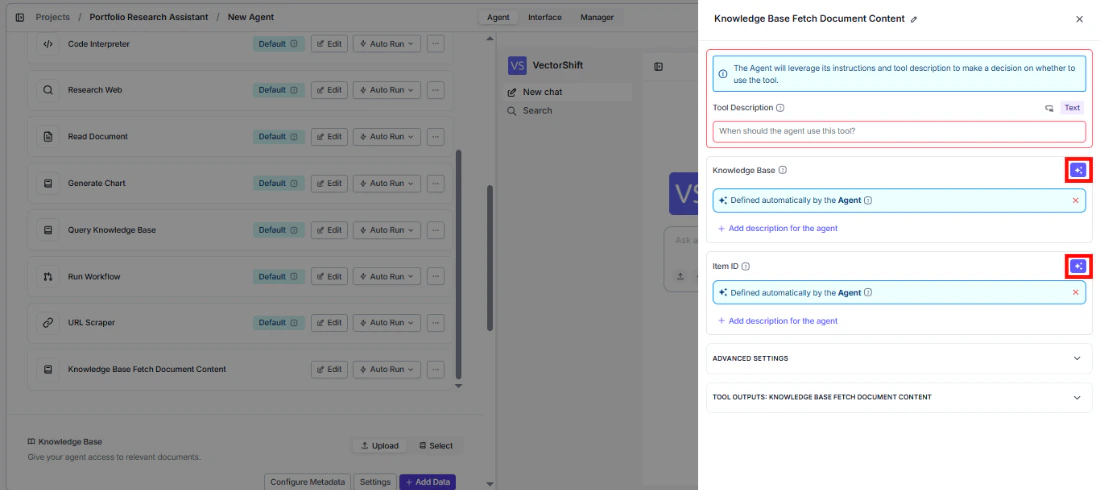Screen dimensions: 1100x490
Task: Open Auto Run dropdown for Research Web
Action: click(x=387, y=90)
